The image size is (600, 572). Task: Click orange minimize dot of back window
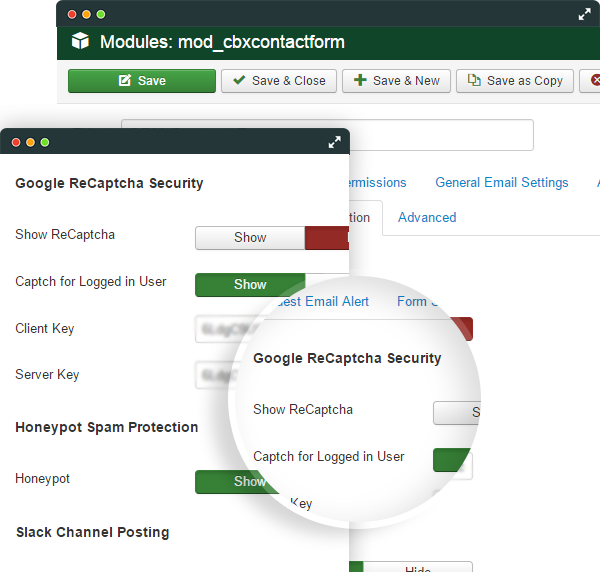pos(86,15)
